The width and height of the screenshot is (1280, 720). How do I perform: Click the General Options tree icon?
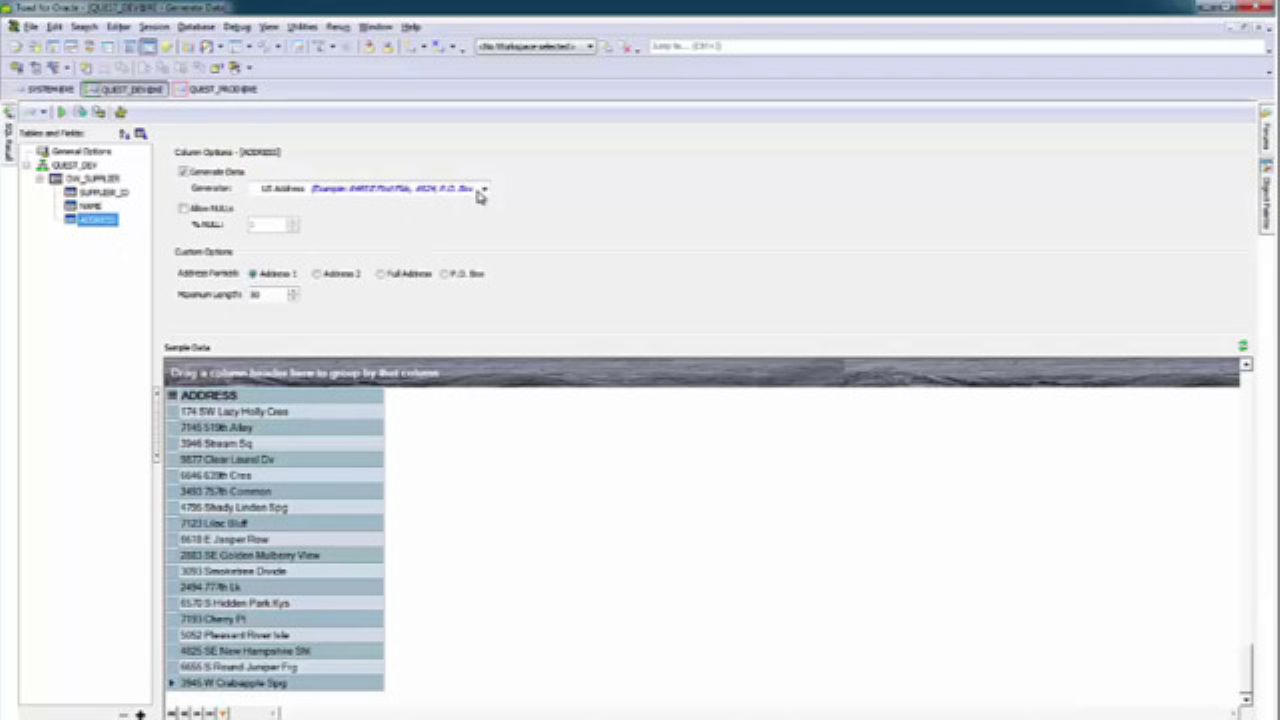[x=42, y=151]
